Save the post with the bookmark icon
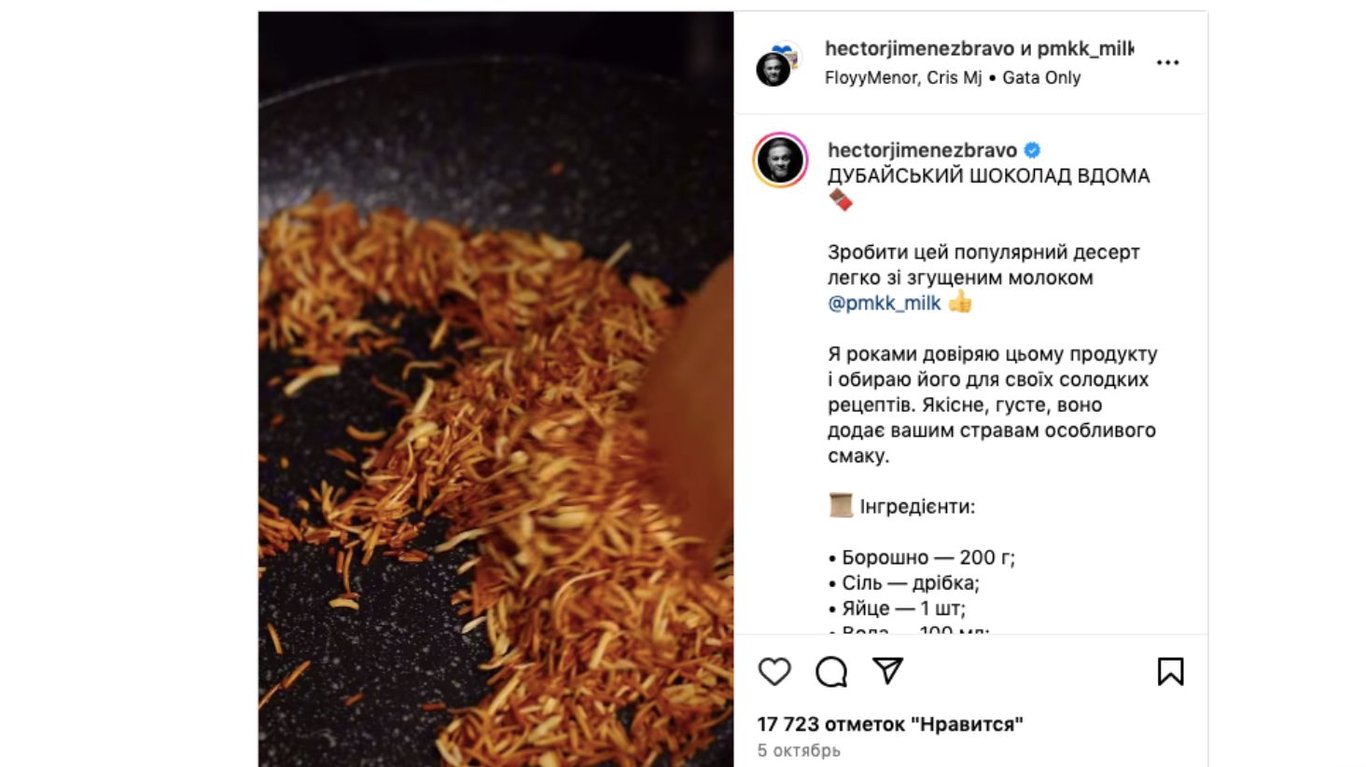The width and height of the screenshot is (1366, 767). [1170, 671]
